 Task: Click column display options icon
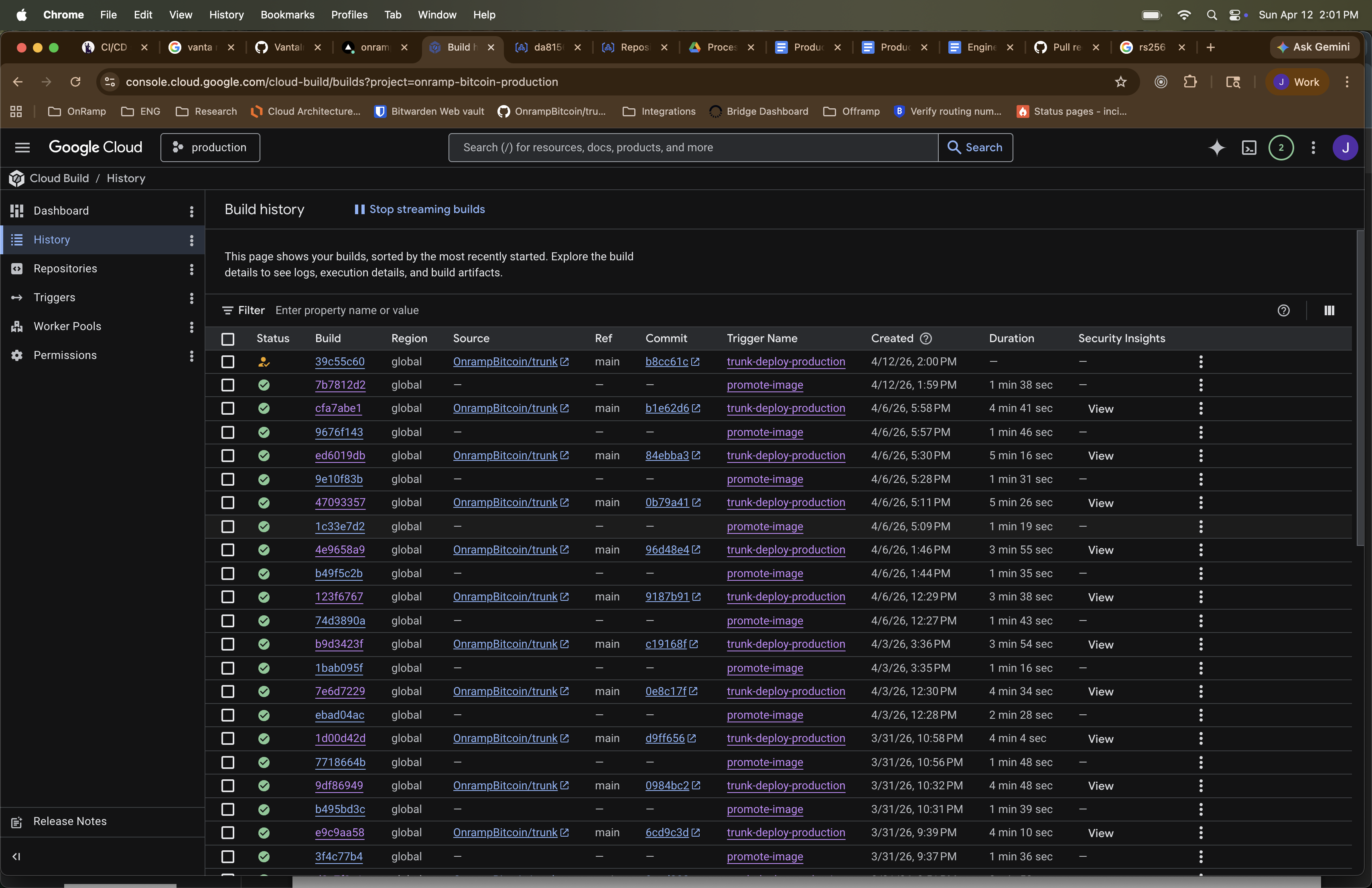pos(1329,310)
